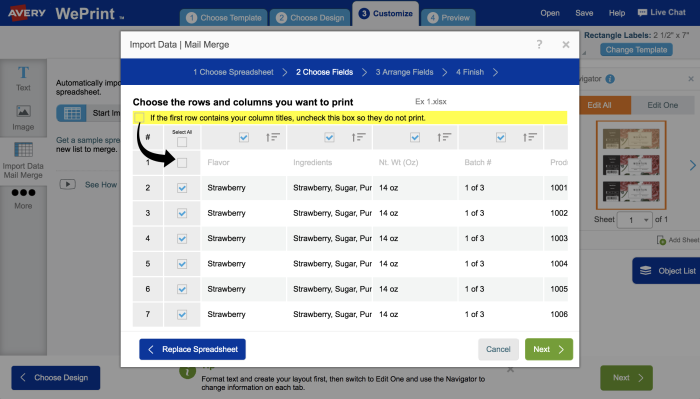Click the bottom Choose Design button
The height and width of the screenshot is (399, 700).
coord(56,378)
